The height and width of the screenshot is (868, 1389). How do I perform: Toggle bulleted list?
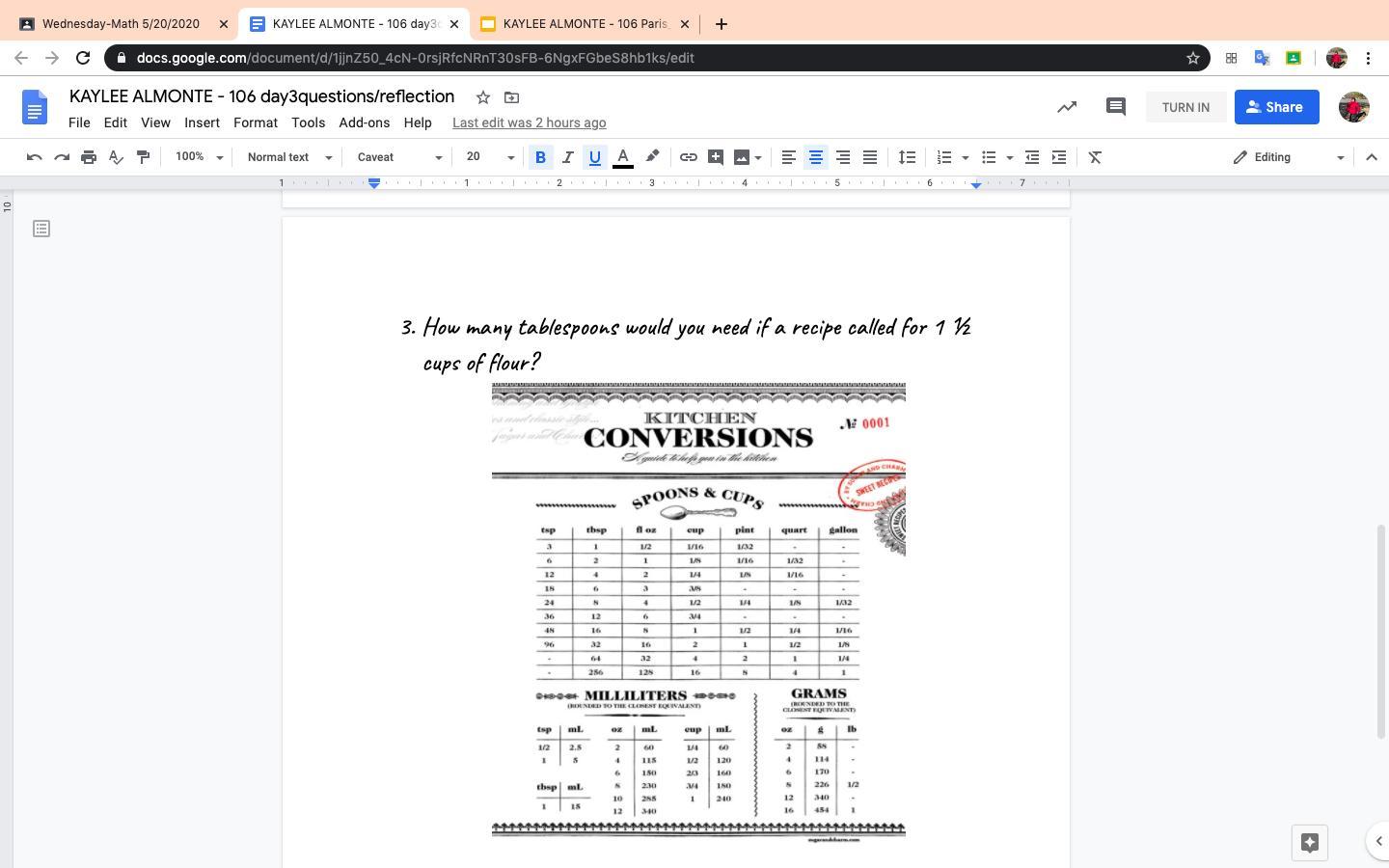point(989,157)
